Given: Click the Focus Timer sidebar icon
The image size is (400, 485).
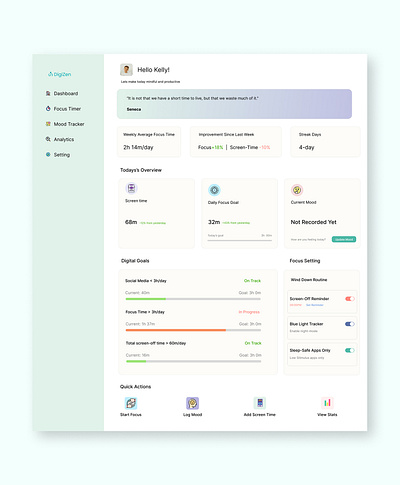Looking at the screenshot, I should (x=48, y=109).
